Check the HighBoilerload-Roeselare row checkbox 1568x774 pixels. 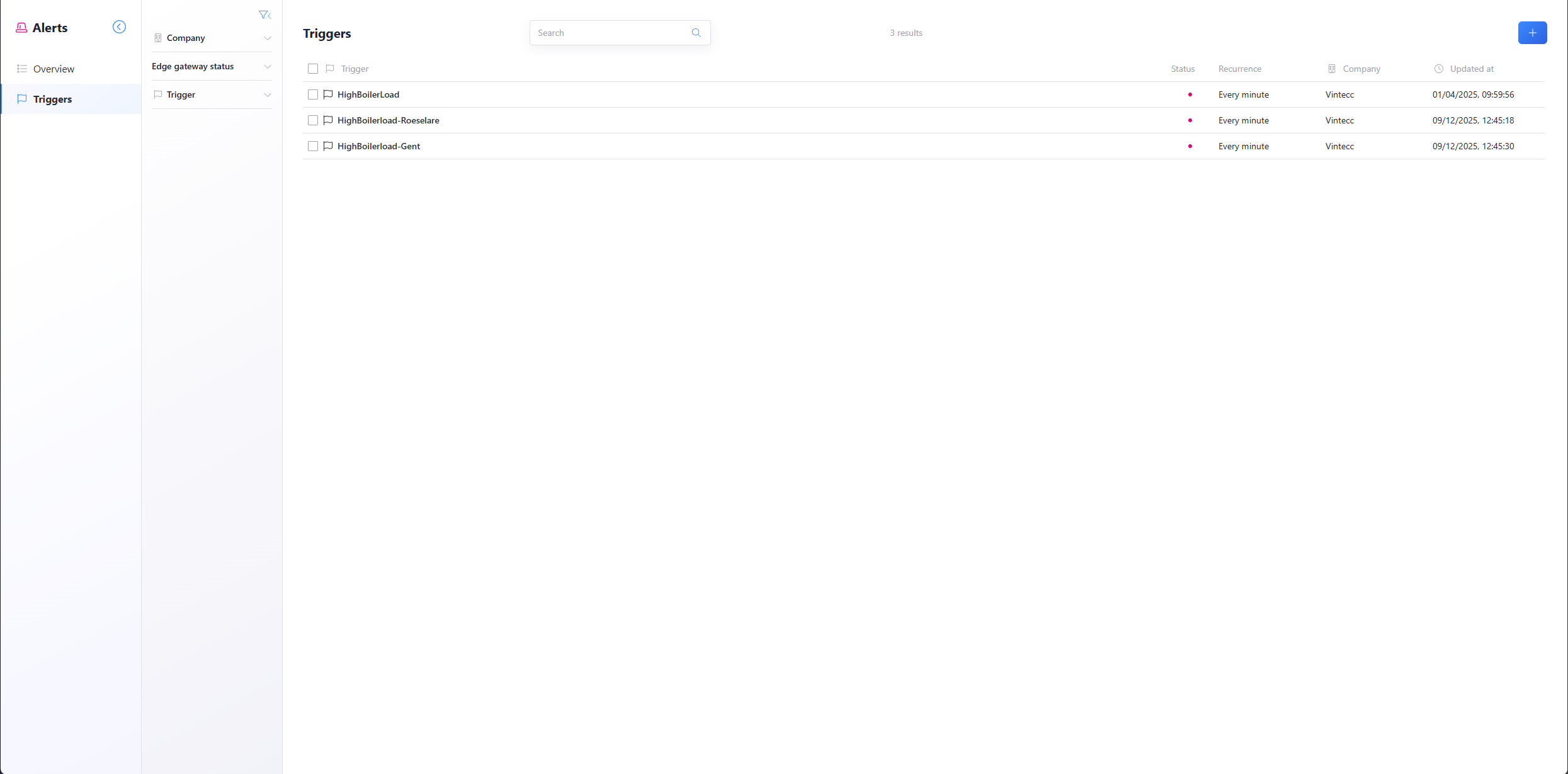[x=313, y=120]
